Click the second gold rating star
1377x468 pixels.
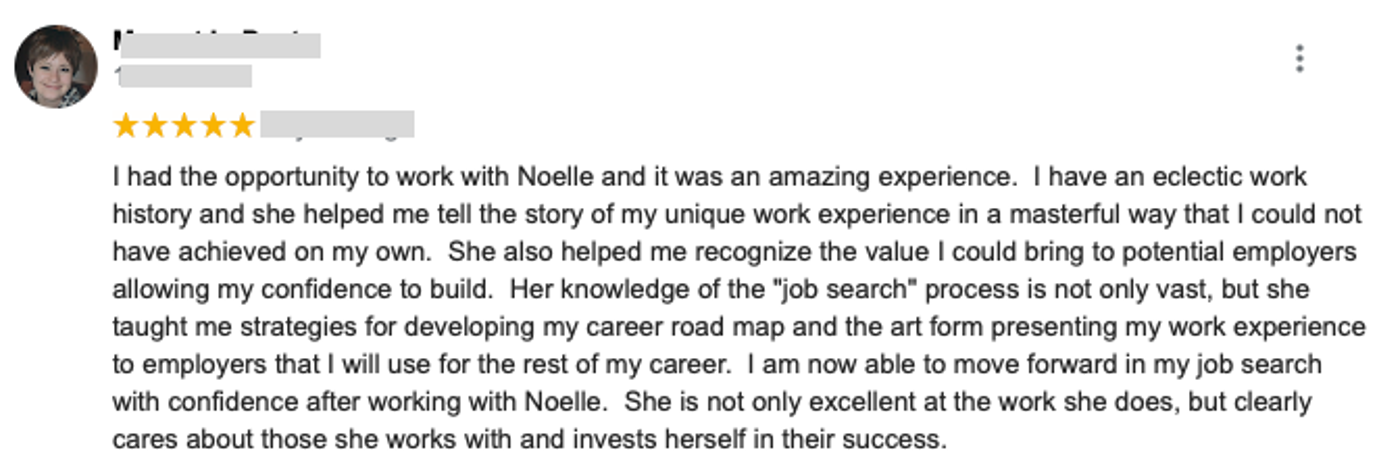click(x=155, y=126)
